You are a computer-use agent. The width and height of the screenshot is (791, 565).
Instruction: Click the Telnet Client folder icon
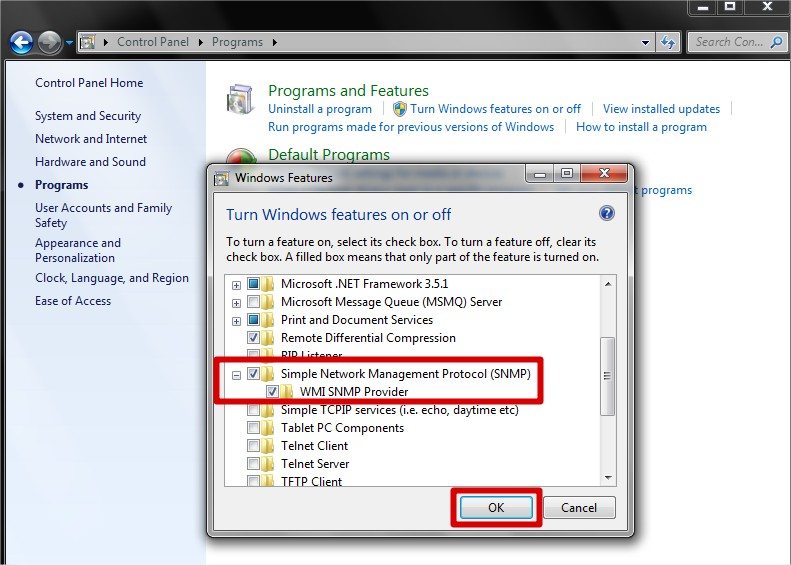coord(268,446)
